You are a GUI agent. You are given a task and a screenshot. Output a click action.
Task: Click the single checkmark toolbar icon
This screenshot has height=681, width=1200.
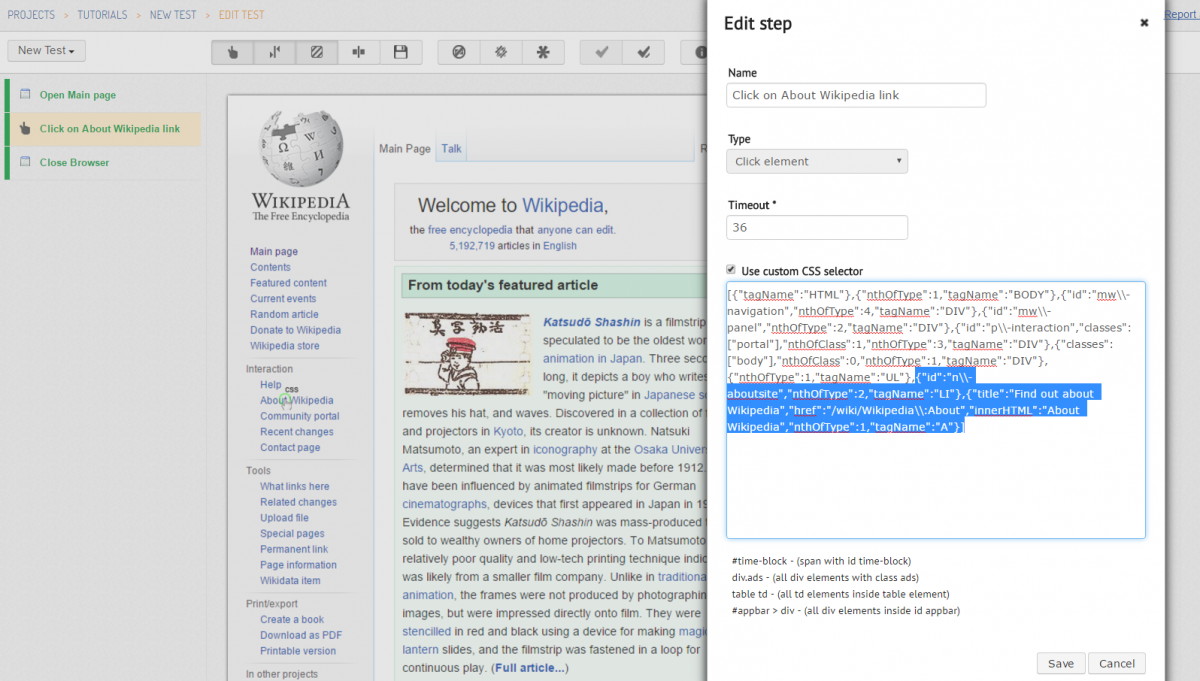click(x=601, y=52)
